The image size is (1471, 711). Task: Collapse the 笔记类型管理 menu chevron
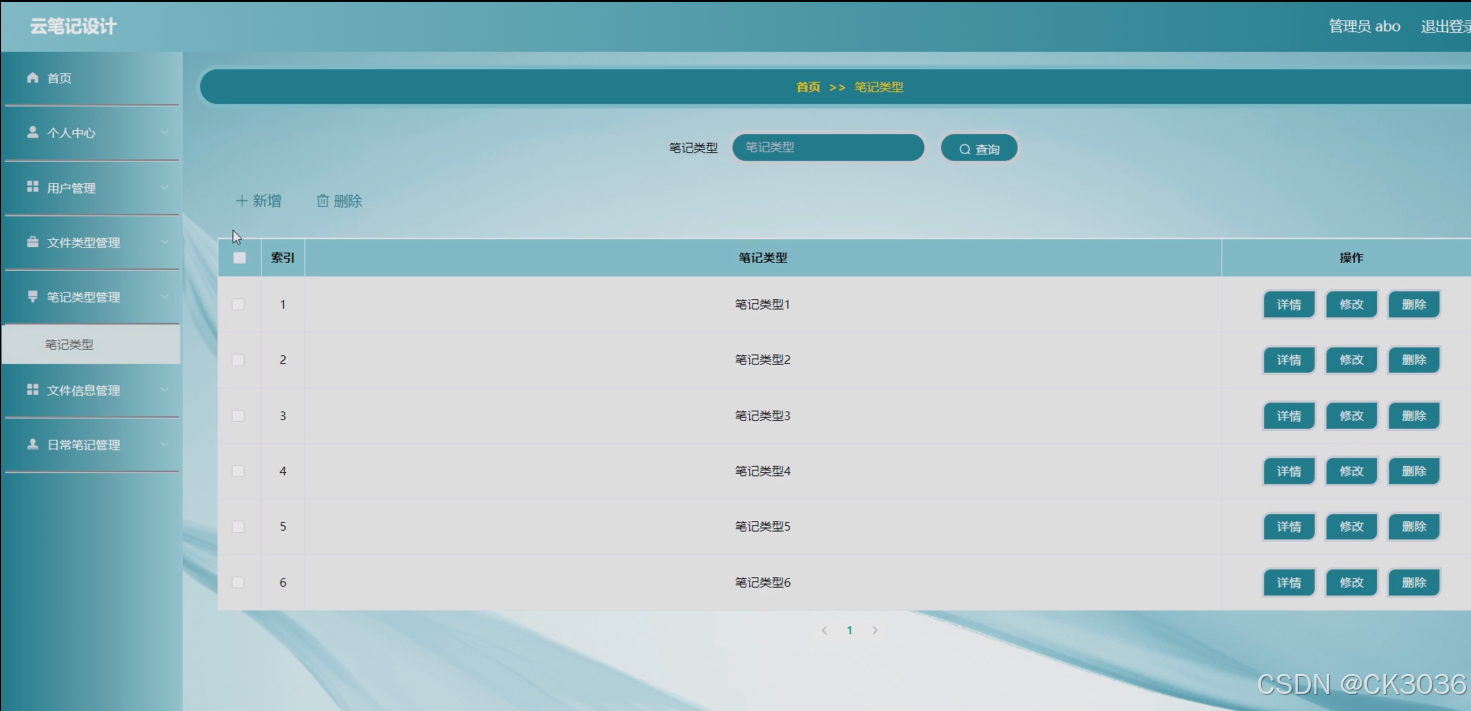click(164, 297)
